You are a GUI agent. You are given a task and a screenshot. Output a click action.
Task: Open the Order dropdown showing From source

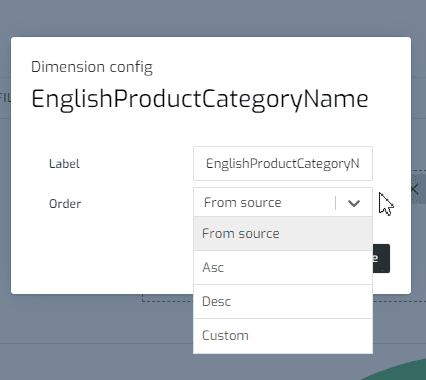click(x=283, y=202)
